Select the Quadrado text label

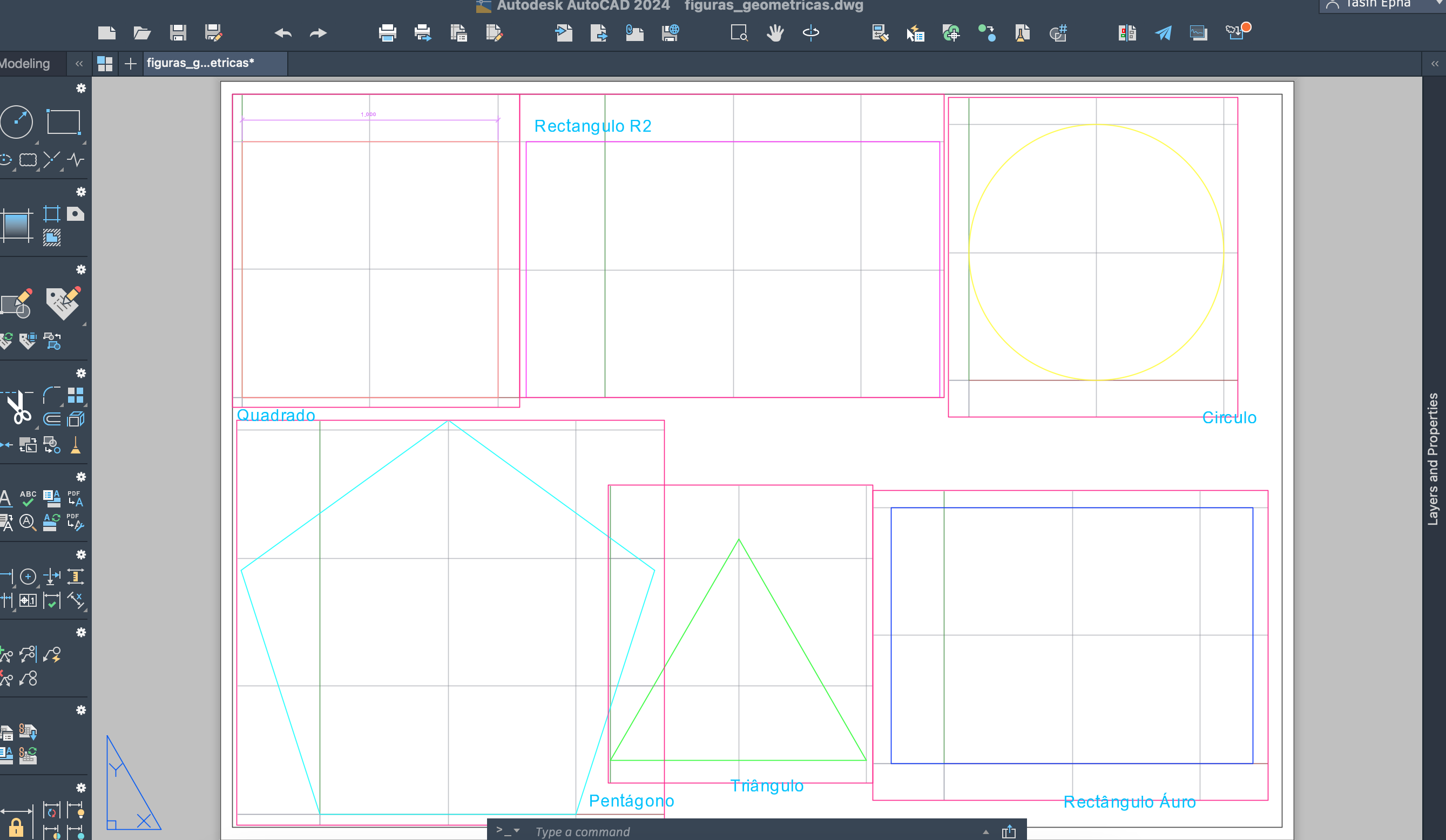point(276,415)
